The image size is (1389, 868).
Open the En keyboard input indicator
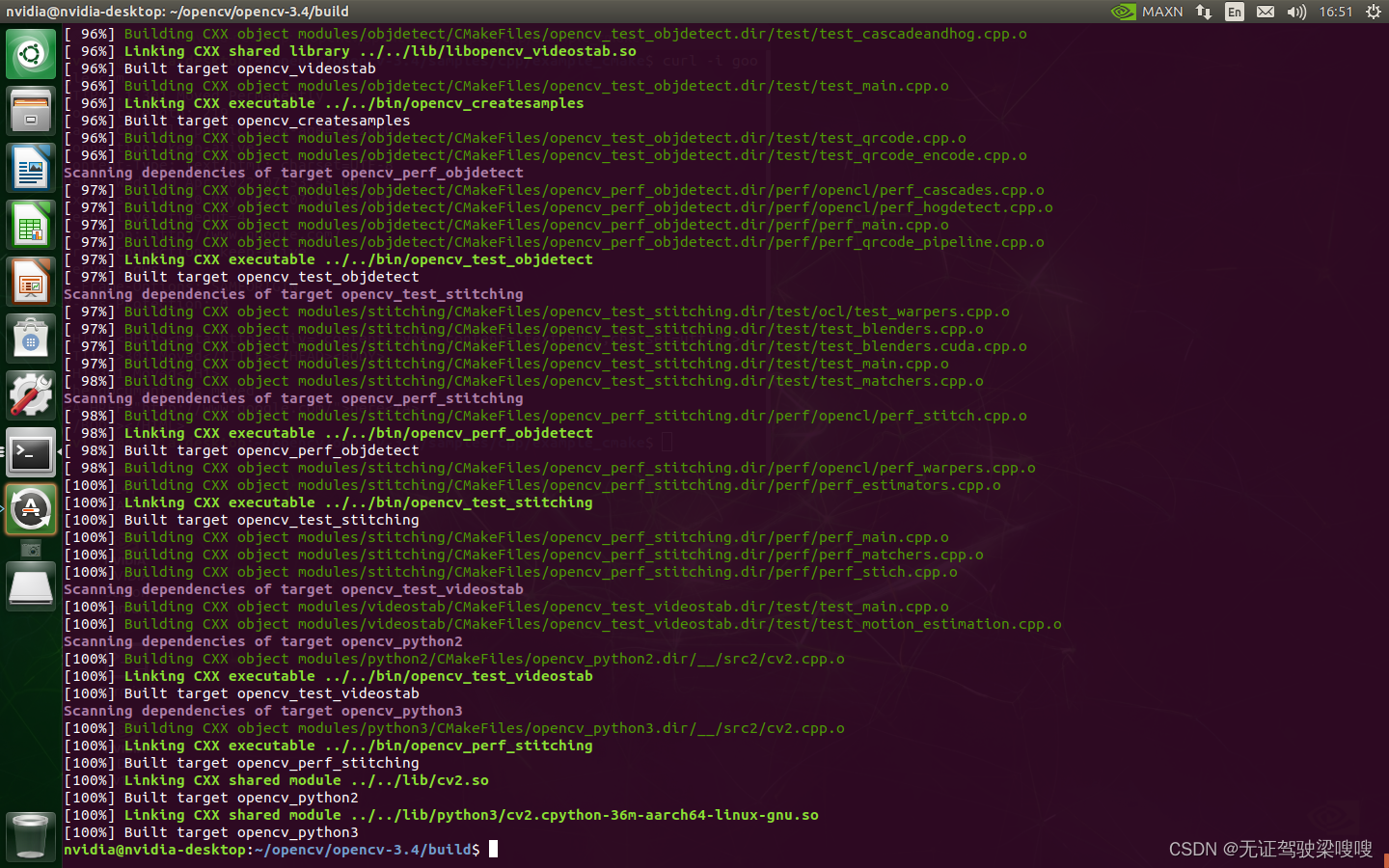point(1235,12)
